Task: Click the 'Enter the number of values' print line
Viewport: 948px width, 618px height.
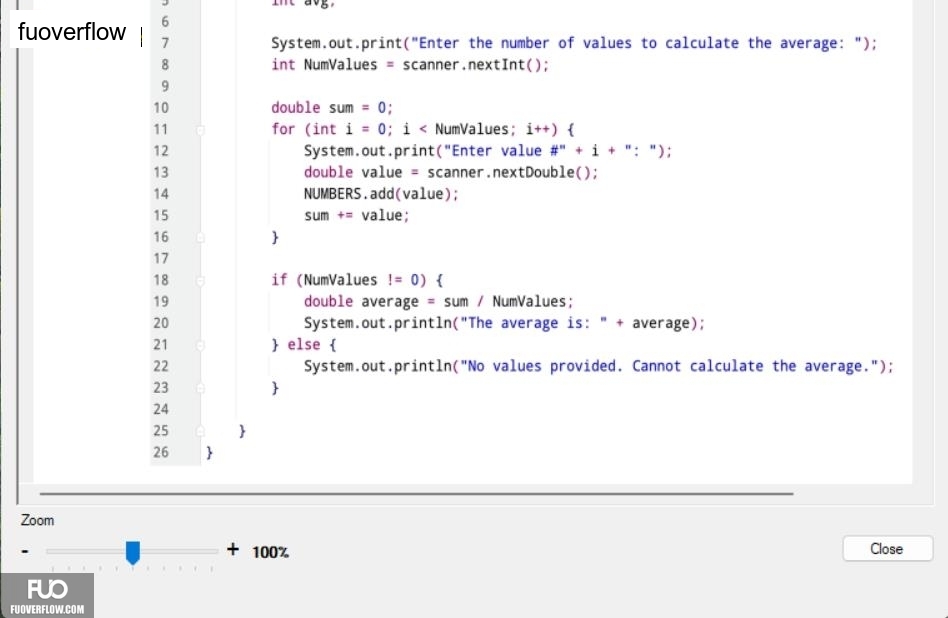Action: (574, 43)
